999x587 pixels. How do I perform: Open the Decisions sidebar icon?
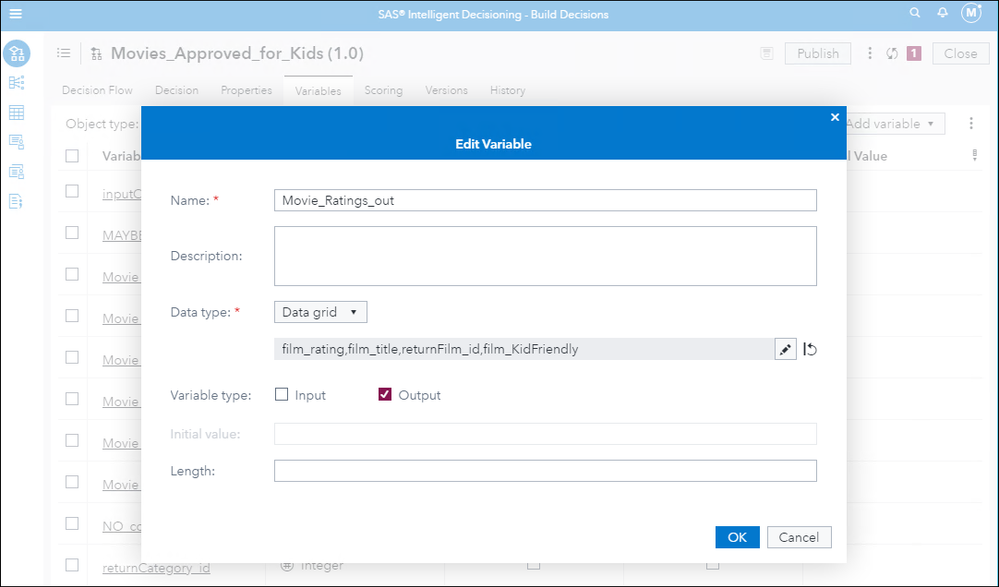(x=17, y=54)
